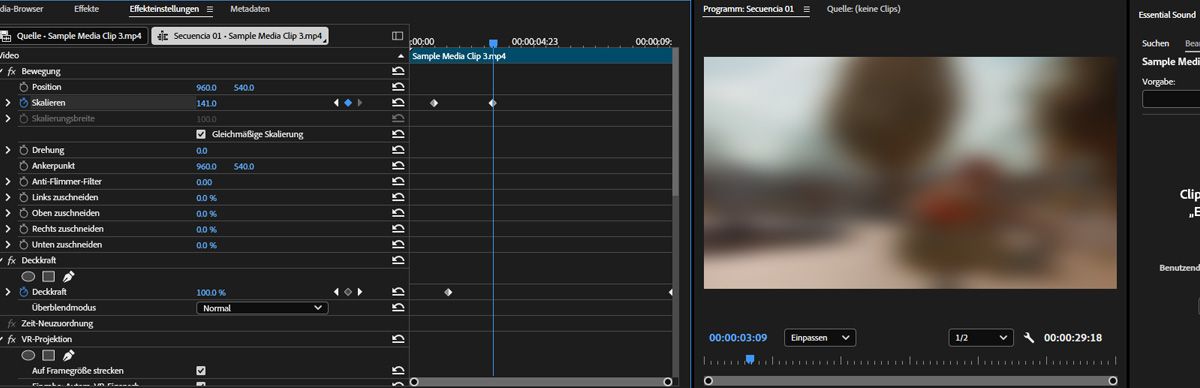Open Effekteinstellungen panel menu
The width and height of the screenshot is (1200, 388).
(x=209, y=9)
